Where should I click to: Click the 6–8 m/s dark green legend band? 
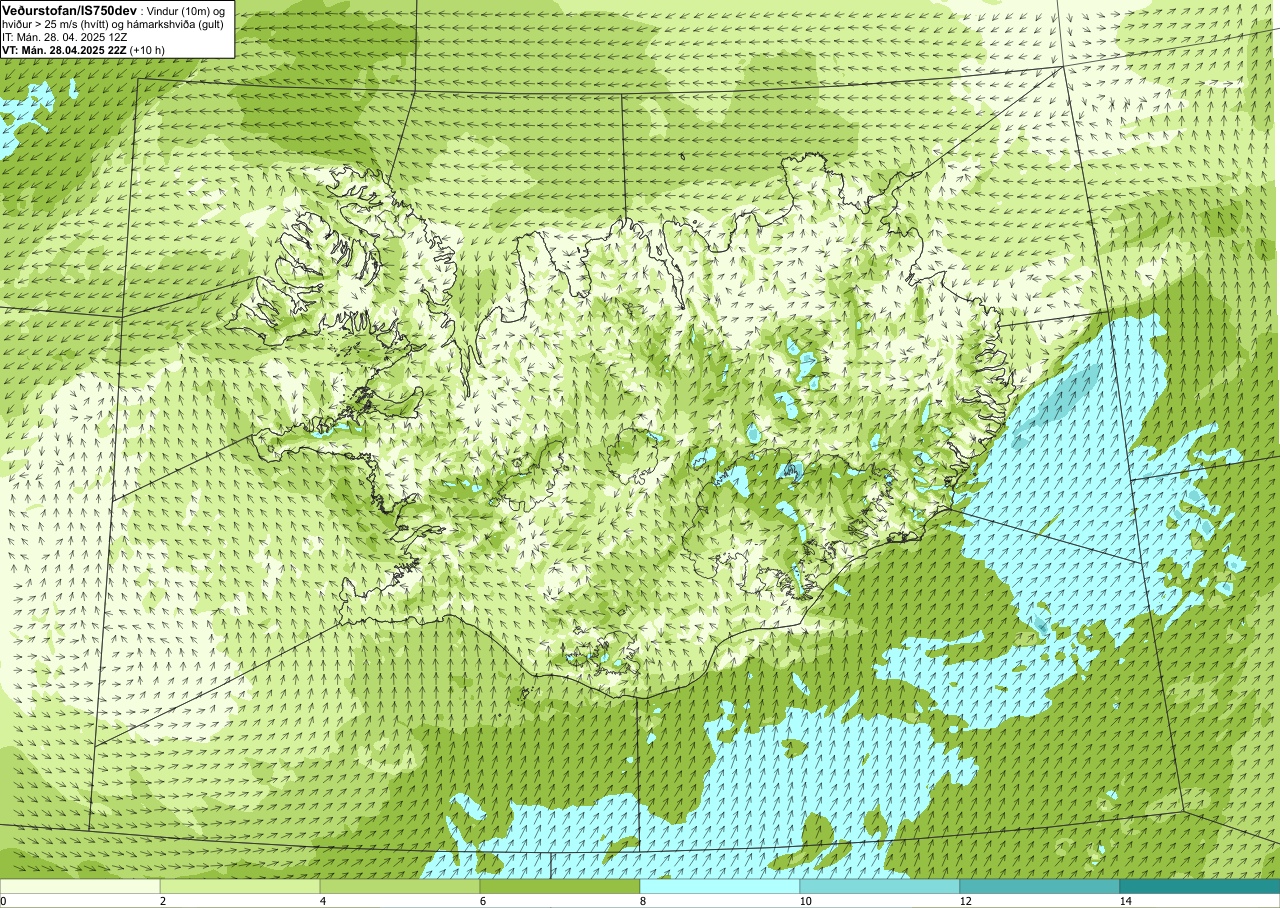pos(560,886)
